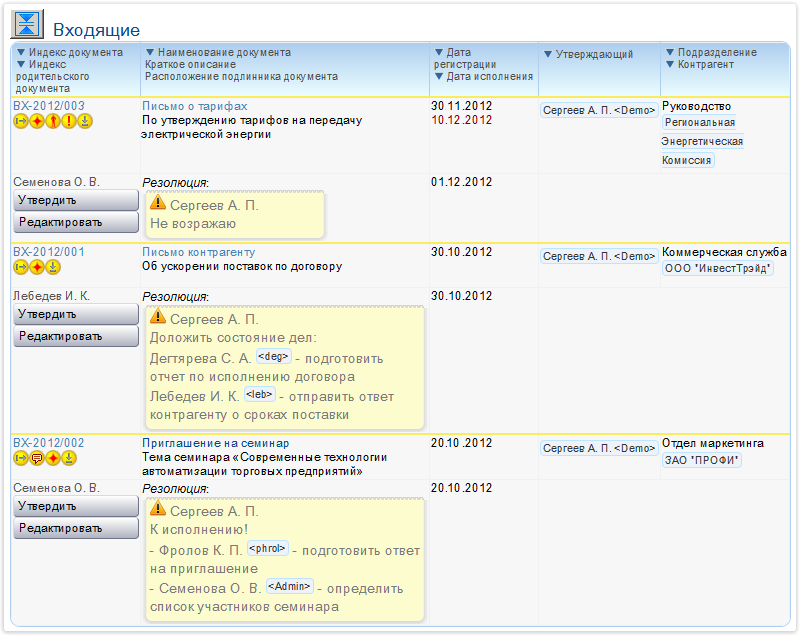This screenshot has width=800, height=636.
Task: Sort by Наименование документа column
Action: tap(150, 52)
